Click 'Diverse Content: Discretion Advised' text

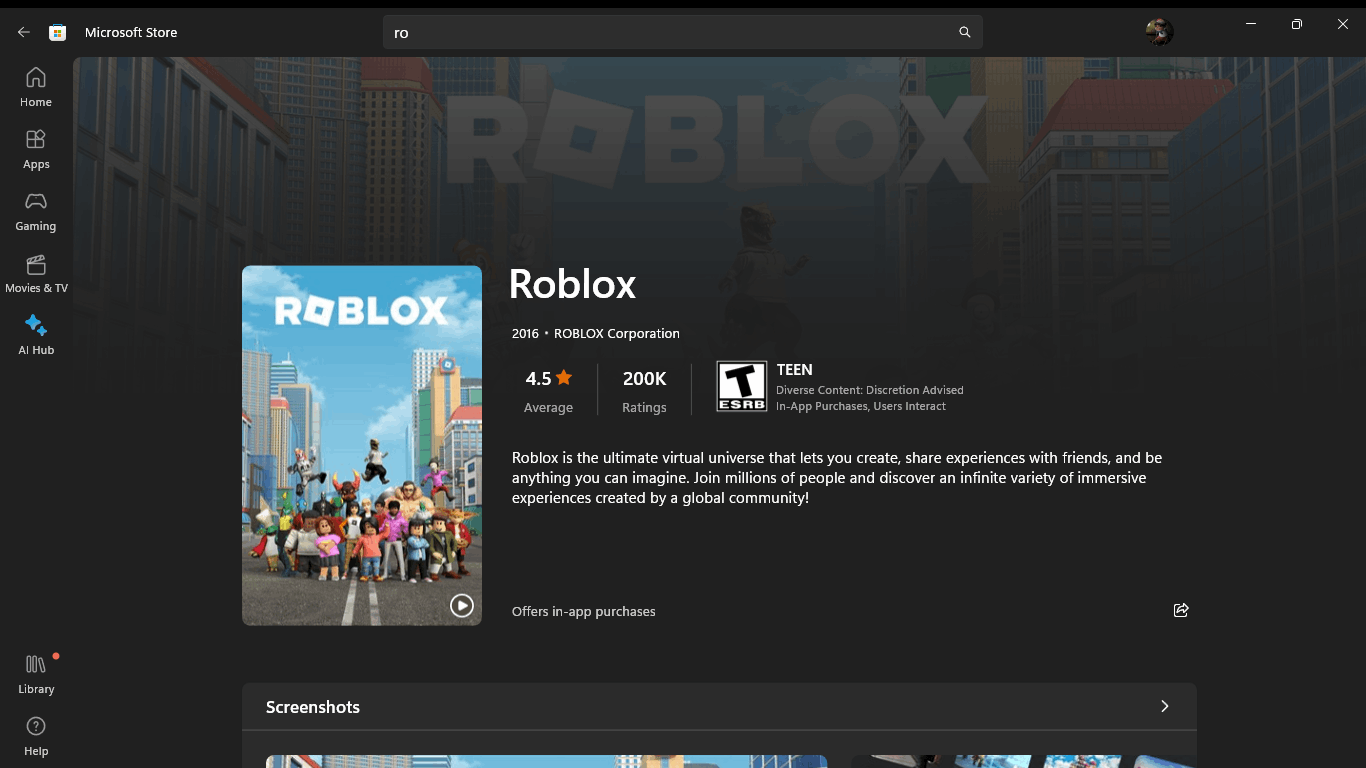(x=870, y=390)
